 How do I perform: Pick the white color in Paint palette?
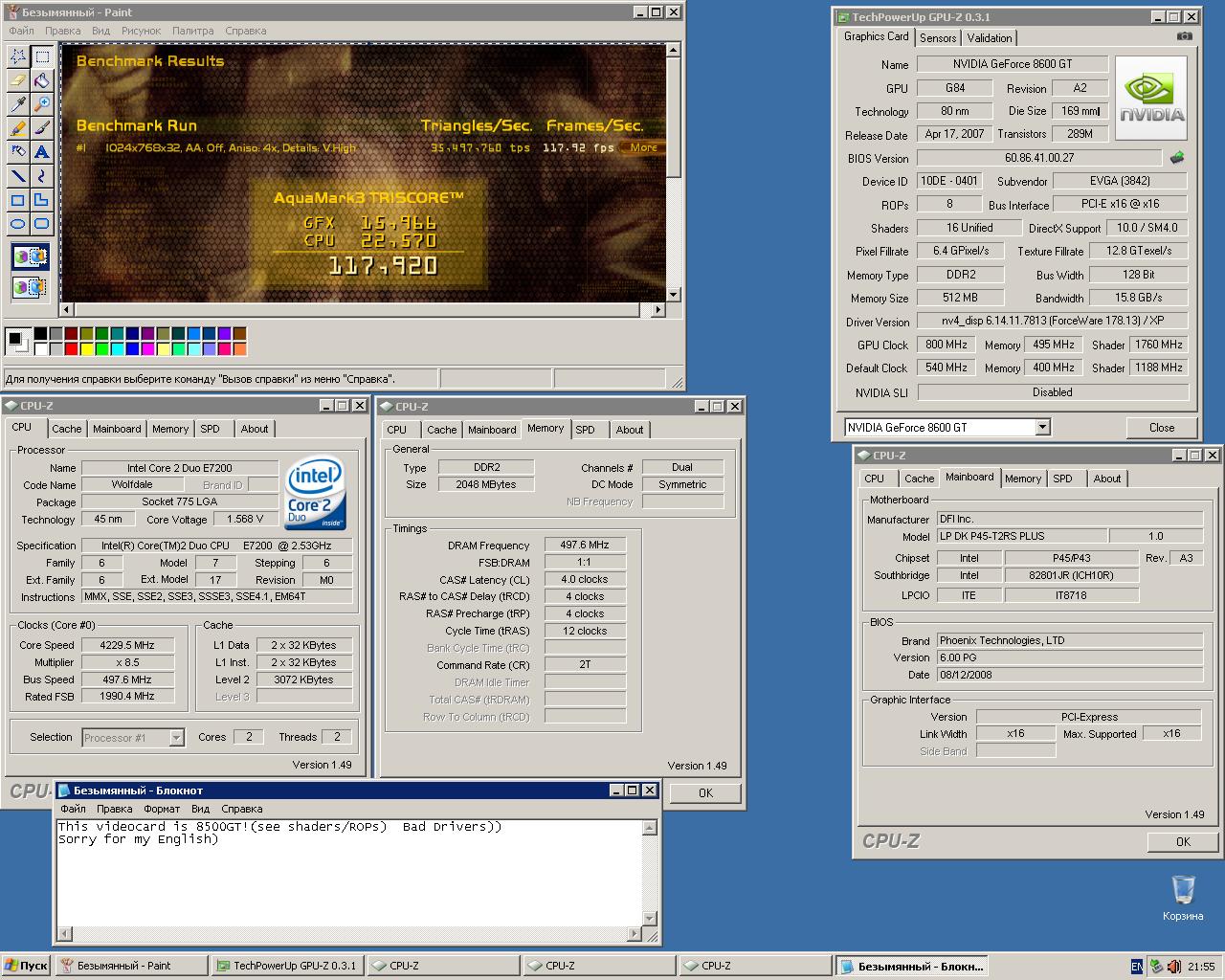tap(41, 349)
